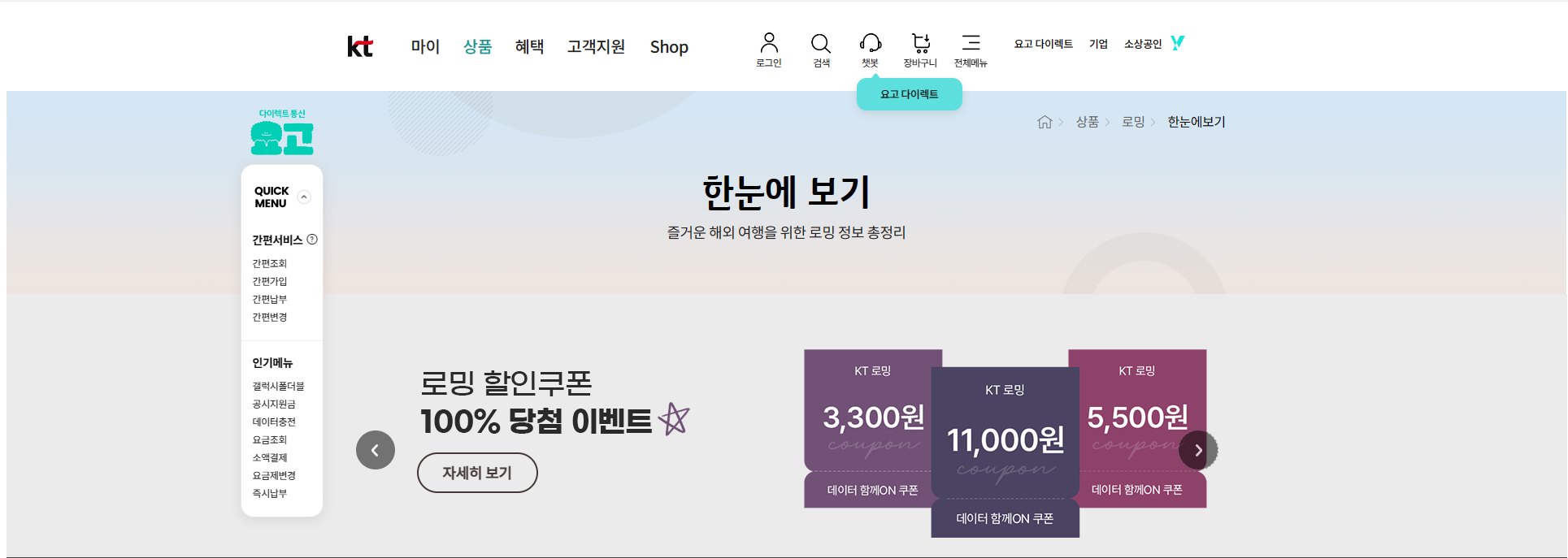
Task: Open the 전체메뉴 hamburger icon
Action: pyautogui.click(x=971, y=50)
